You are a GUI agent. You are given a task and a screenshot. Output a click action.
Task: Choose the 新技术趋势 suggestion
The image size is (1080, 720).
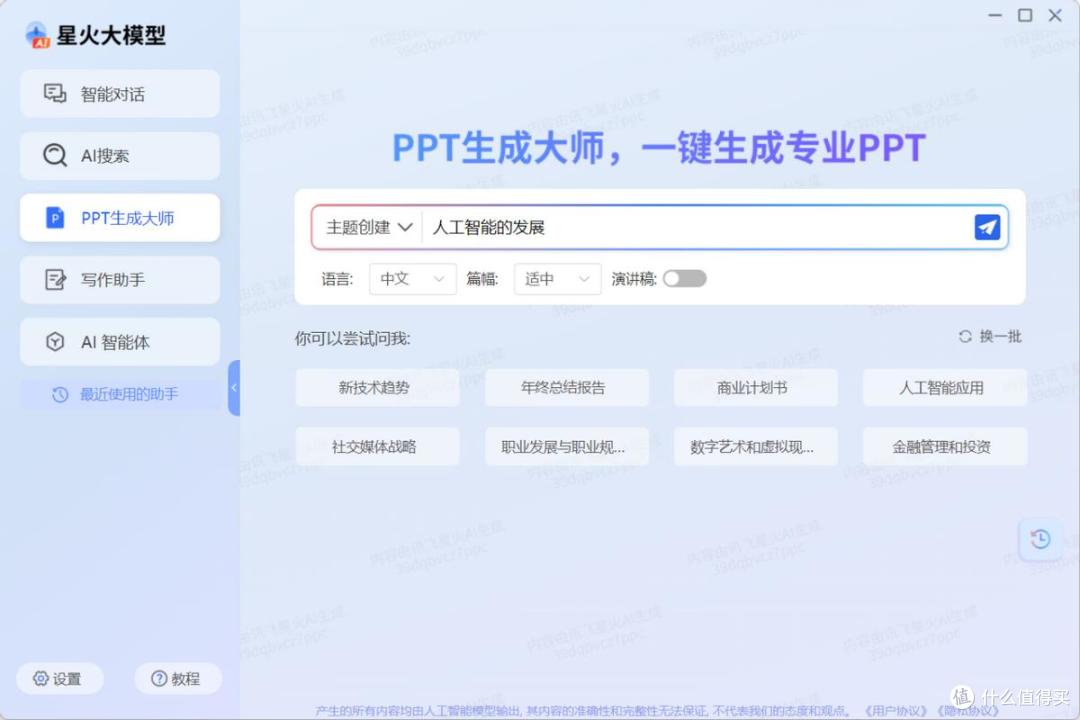[x=377, y=387]
